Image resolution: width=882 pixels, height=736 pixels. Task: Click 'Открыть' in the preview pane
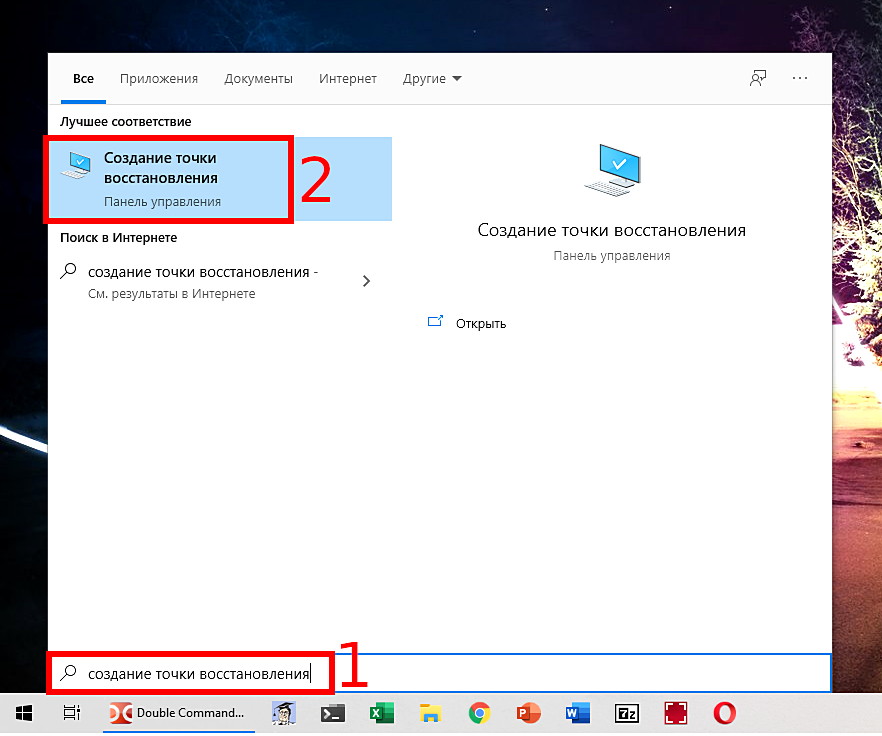[480, 323]
